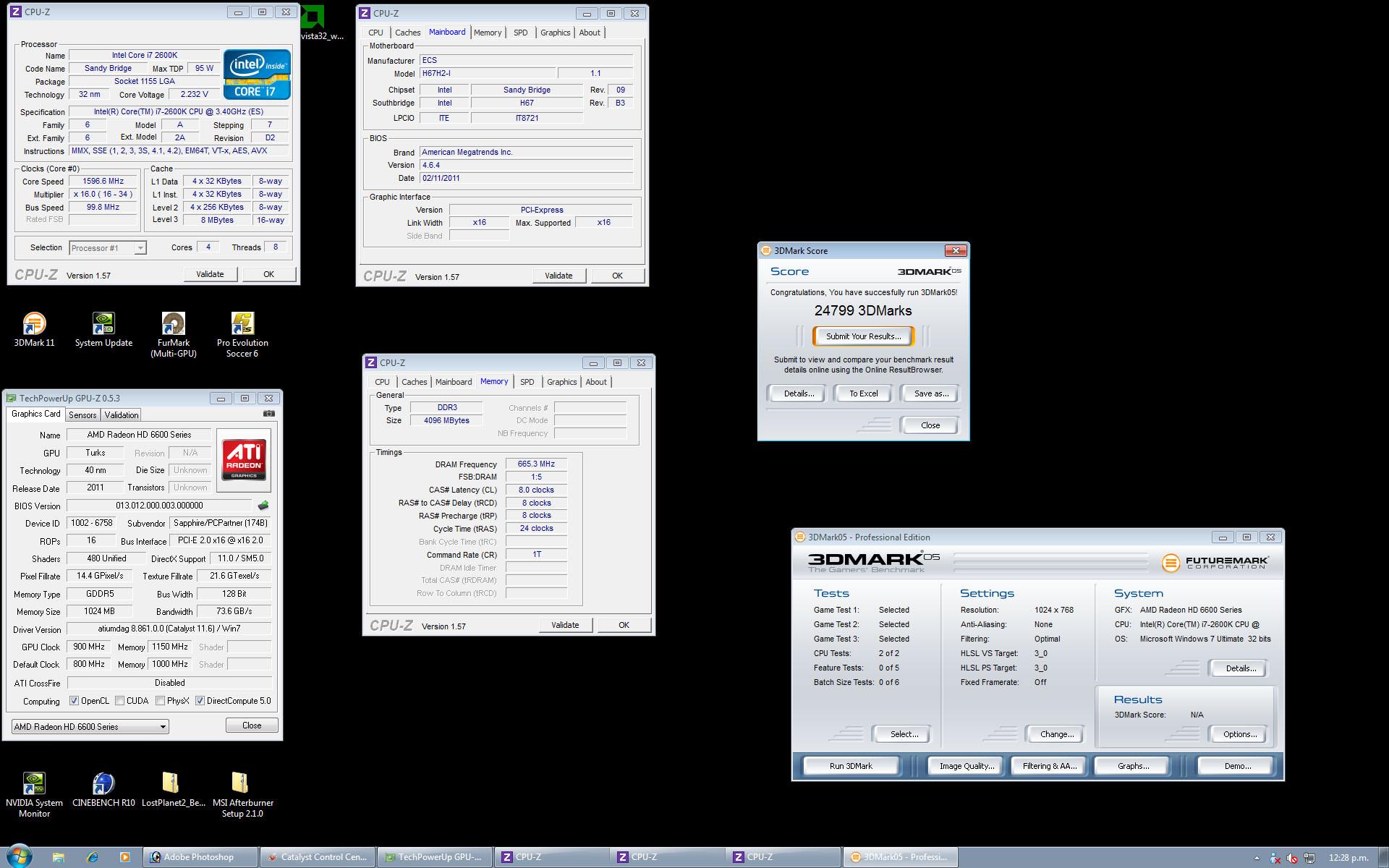Screen dimensions: 1389x868
Task: Click the BIOS save chip icon in GPU-Z
Action: coord(263,506)
